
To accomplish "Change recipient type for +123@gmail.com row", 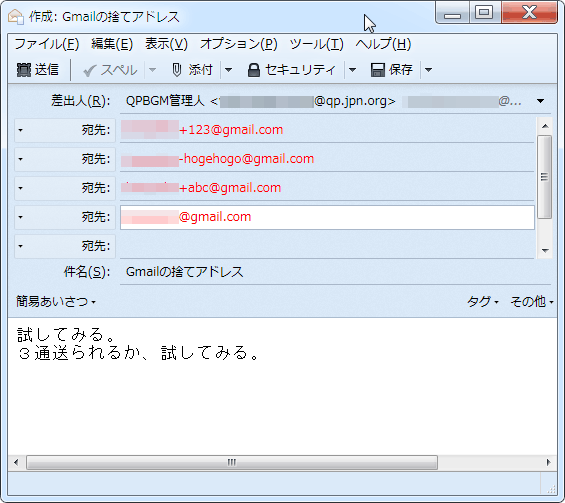I will 65,130.
